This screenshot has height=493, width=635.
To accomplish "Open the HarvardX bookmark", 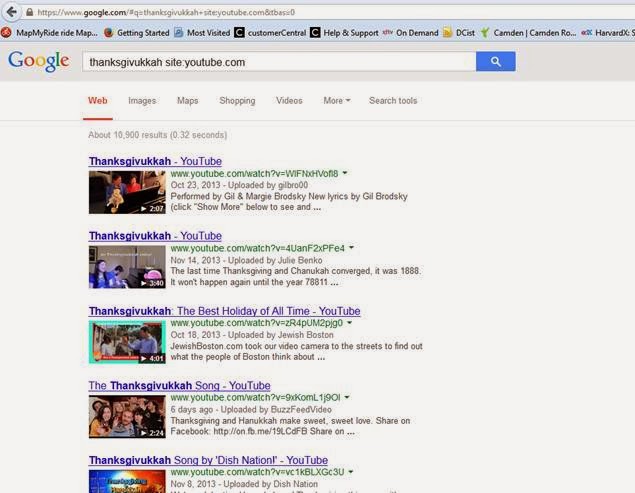I will (607, 33).
